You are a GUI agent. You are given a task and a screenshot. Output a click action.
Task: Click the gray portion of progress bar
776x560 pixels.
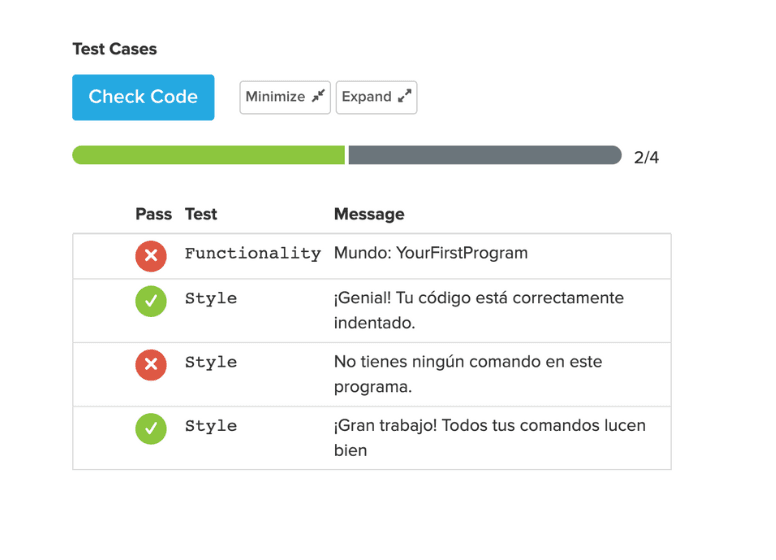click(484, 155)
